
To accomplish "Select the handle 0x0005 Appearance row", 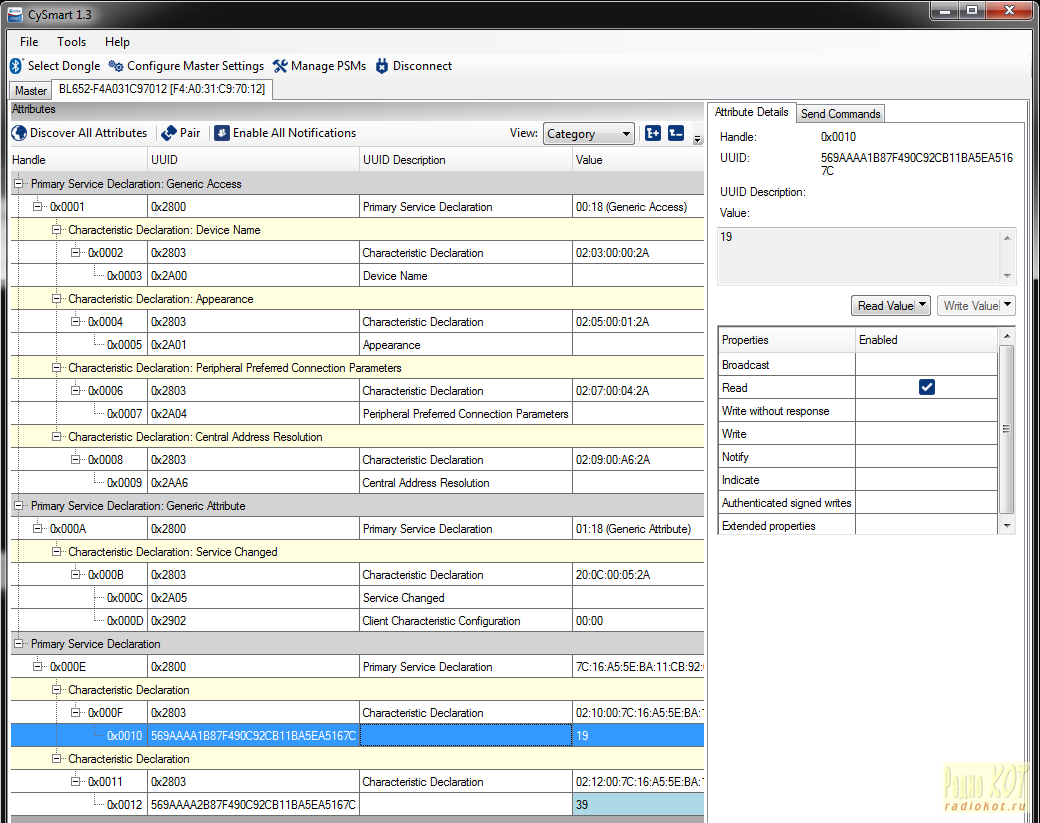I will point(357,344).
